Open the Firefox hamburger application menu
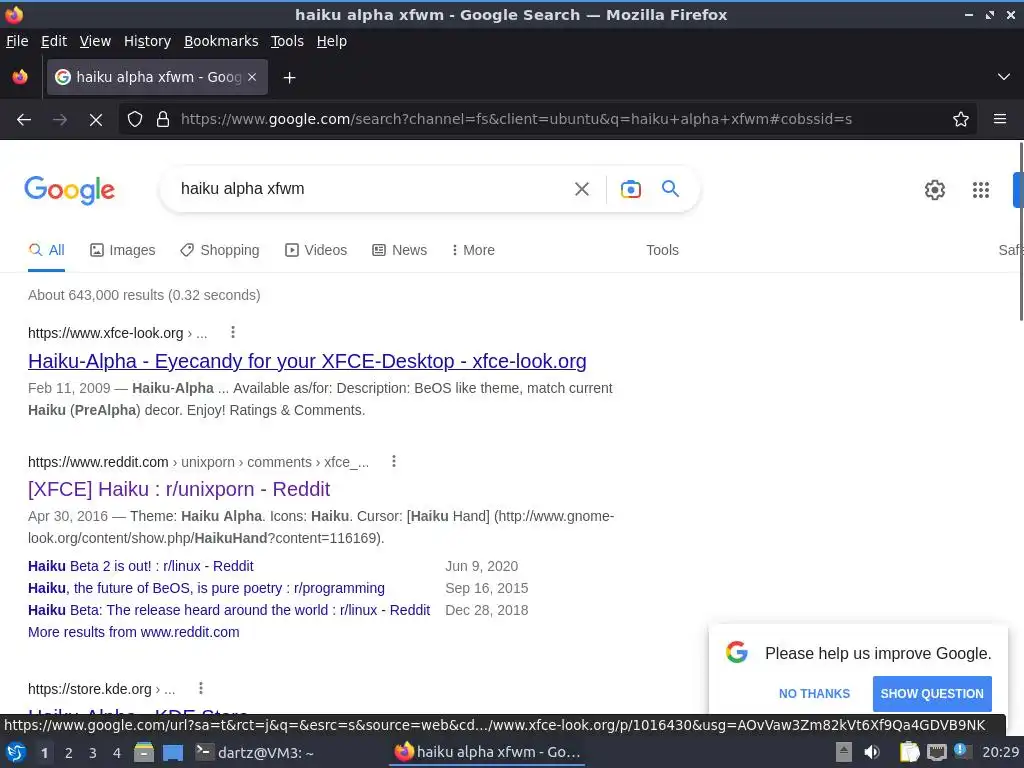This screenshot has width=1024, height=768. [x=1000, y=119]
